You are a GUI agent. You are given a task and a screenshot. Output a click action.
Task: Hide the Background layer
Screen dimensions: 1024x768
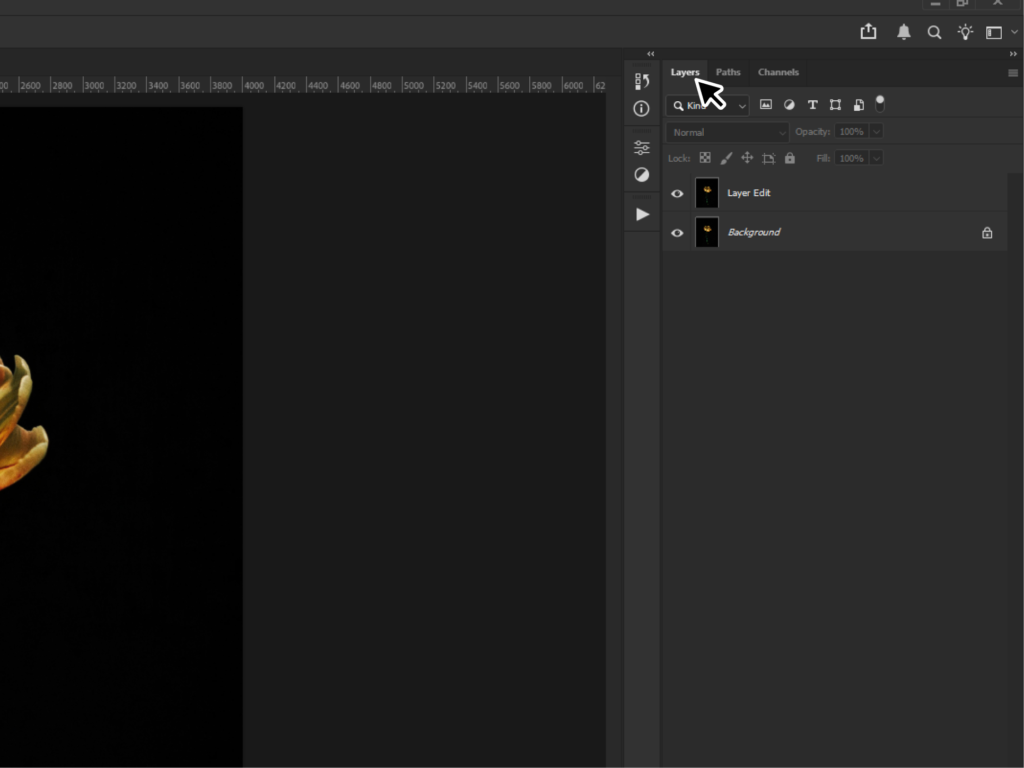677,232
